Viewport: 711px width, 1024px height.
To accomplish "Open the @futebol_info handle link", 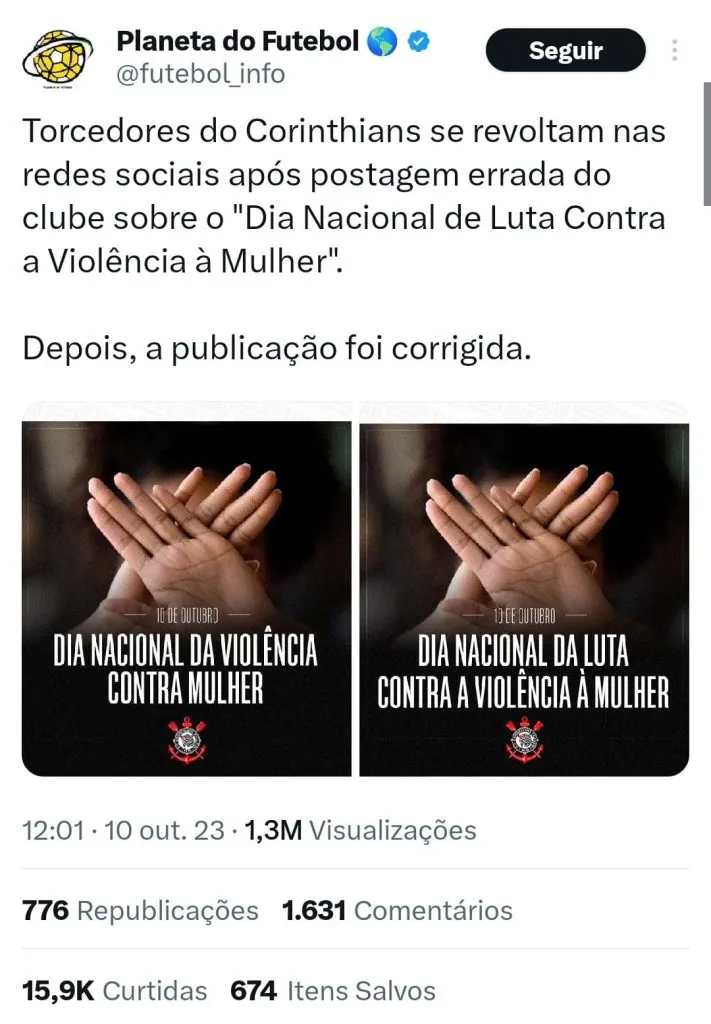I will [200, 74].
